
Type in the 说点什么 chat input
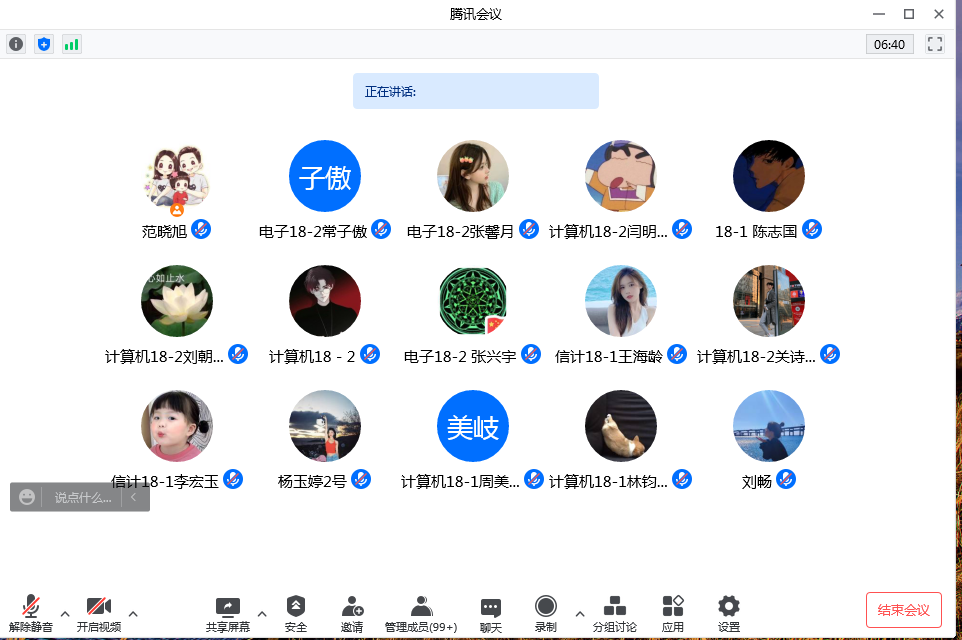click(83, 497)
